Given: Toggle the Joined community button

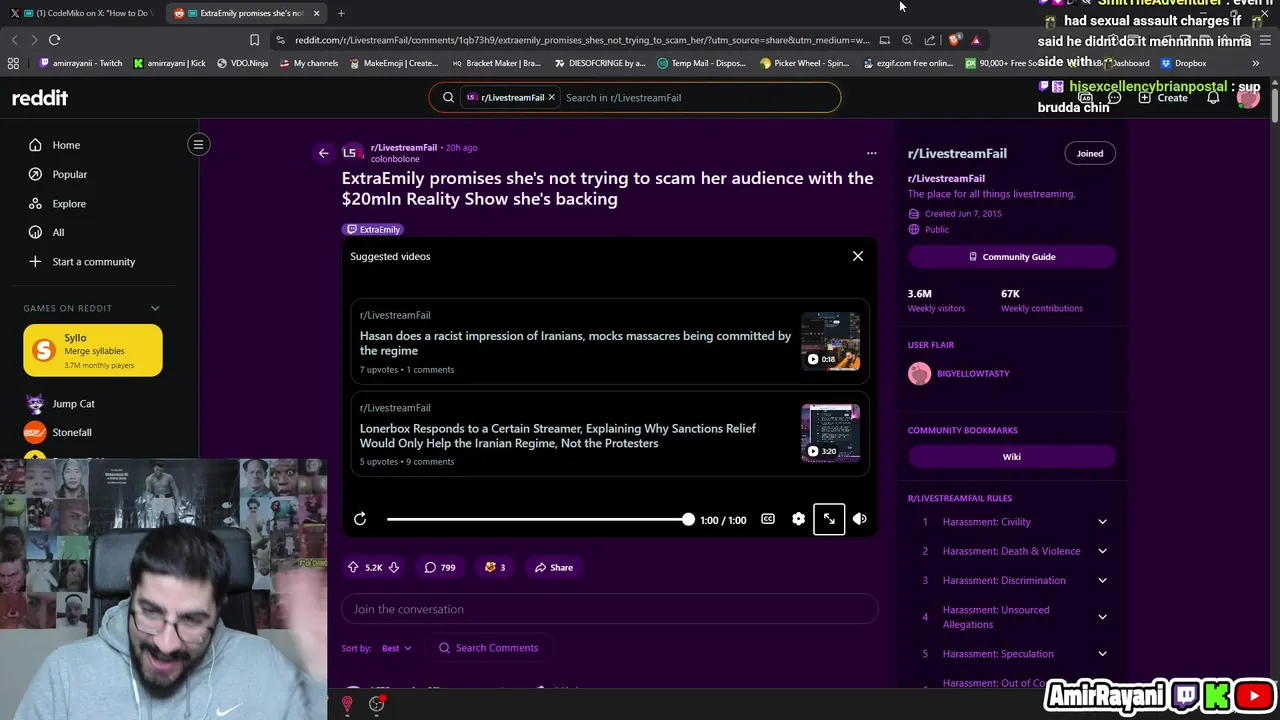Looking at the screenshot, I should (x=1089, y=153).
